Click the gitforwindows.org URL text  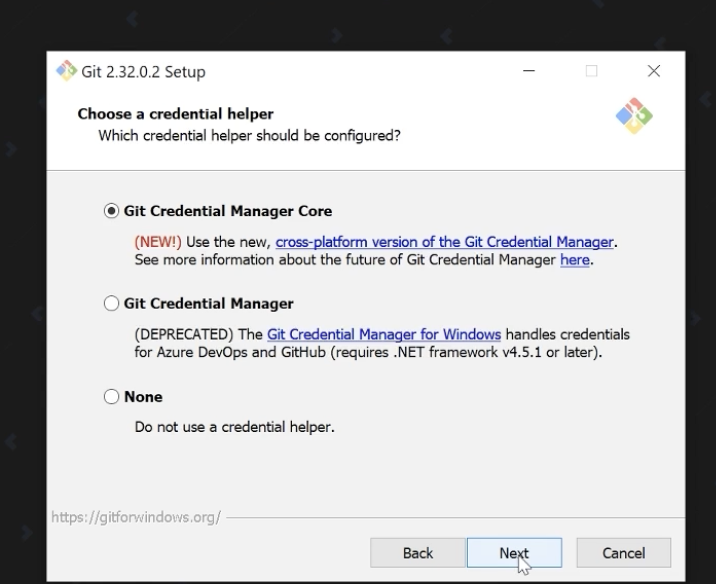[x=136, y=517]
